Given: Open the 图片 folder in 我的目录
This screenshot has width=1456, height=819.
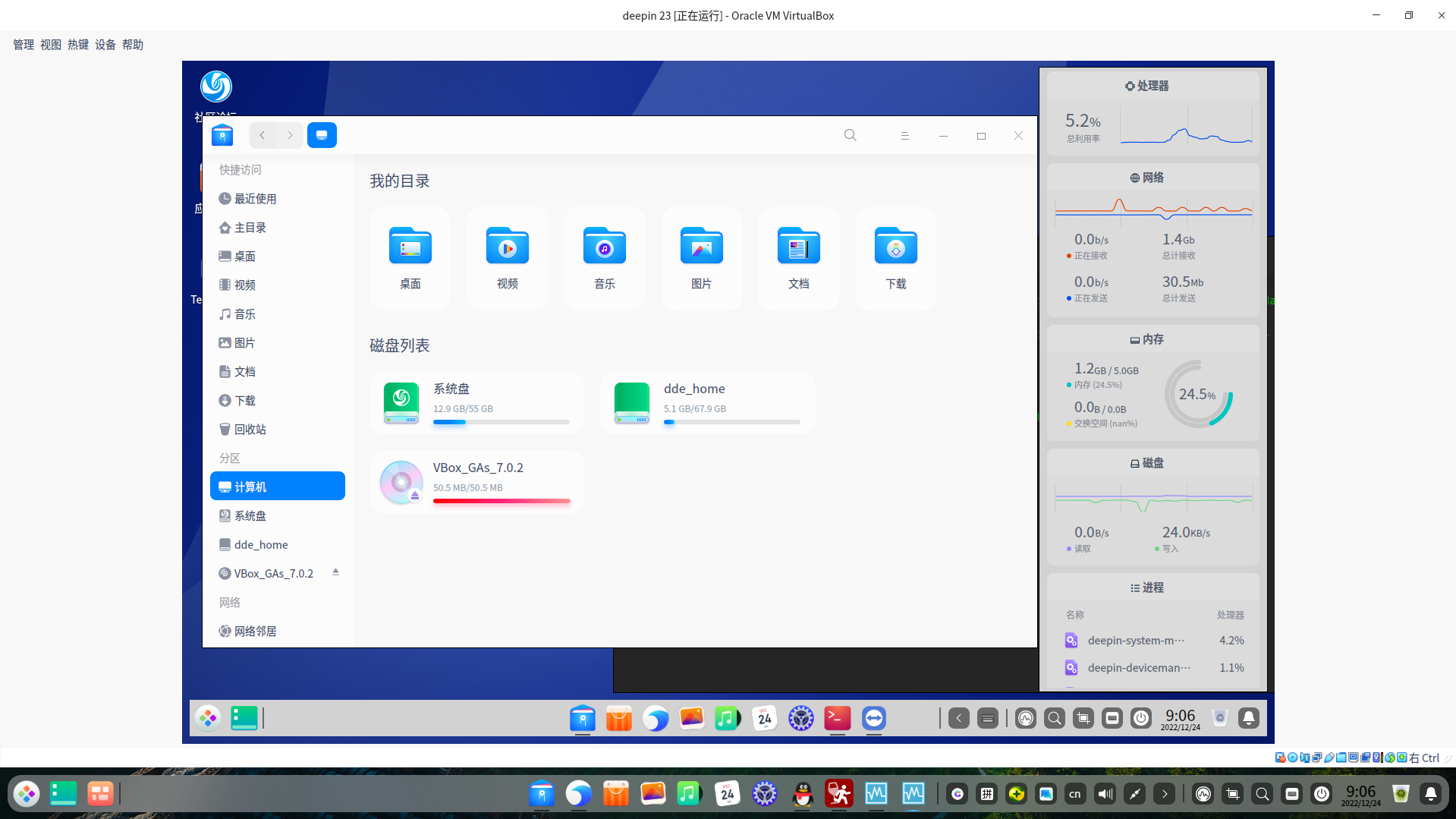Looking at the screenshot, I should [x=702, y=258].
